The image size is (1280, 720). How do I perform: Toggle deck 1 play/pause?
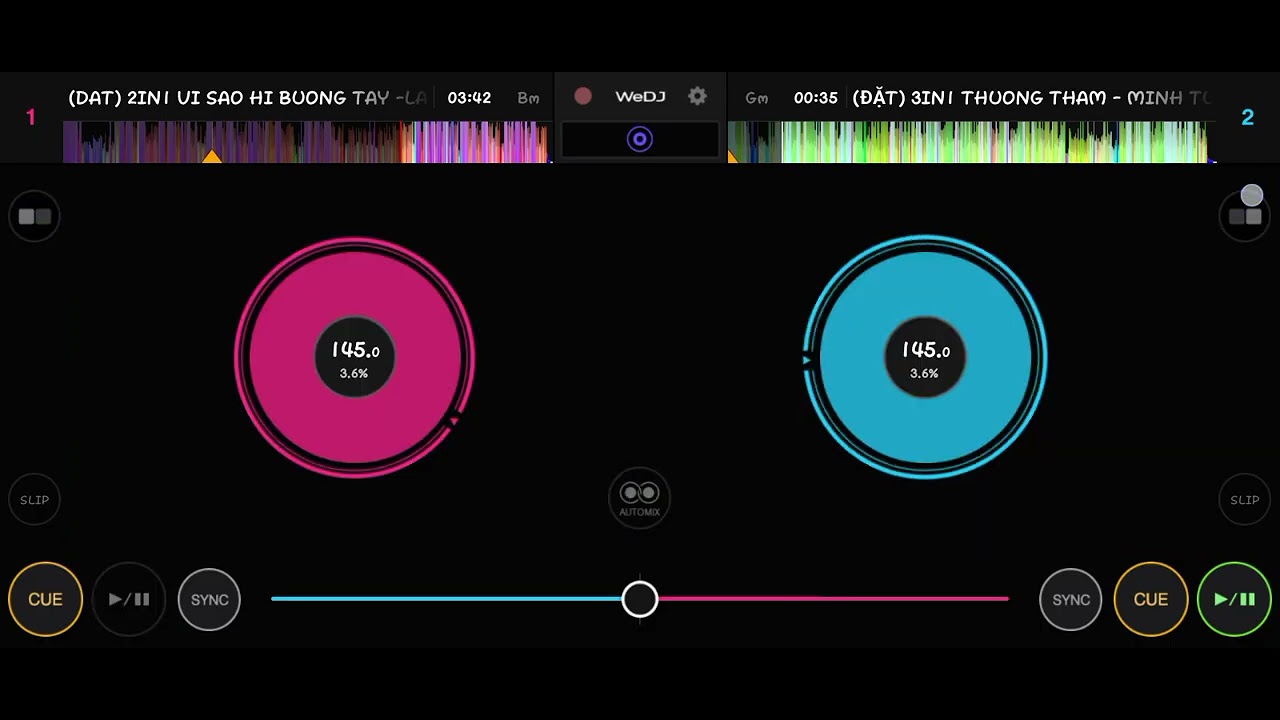[129, 599]
